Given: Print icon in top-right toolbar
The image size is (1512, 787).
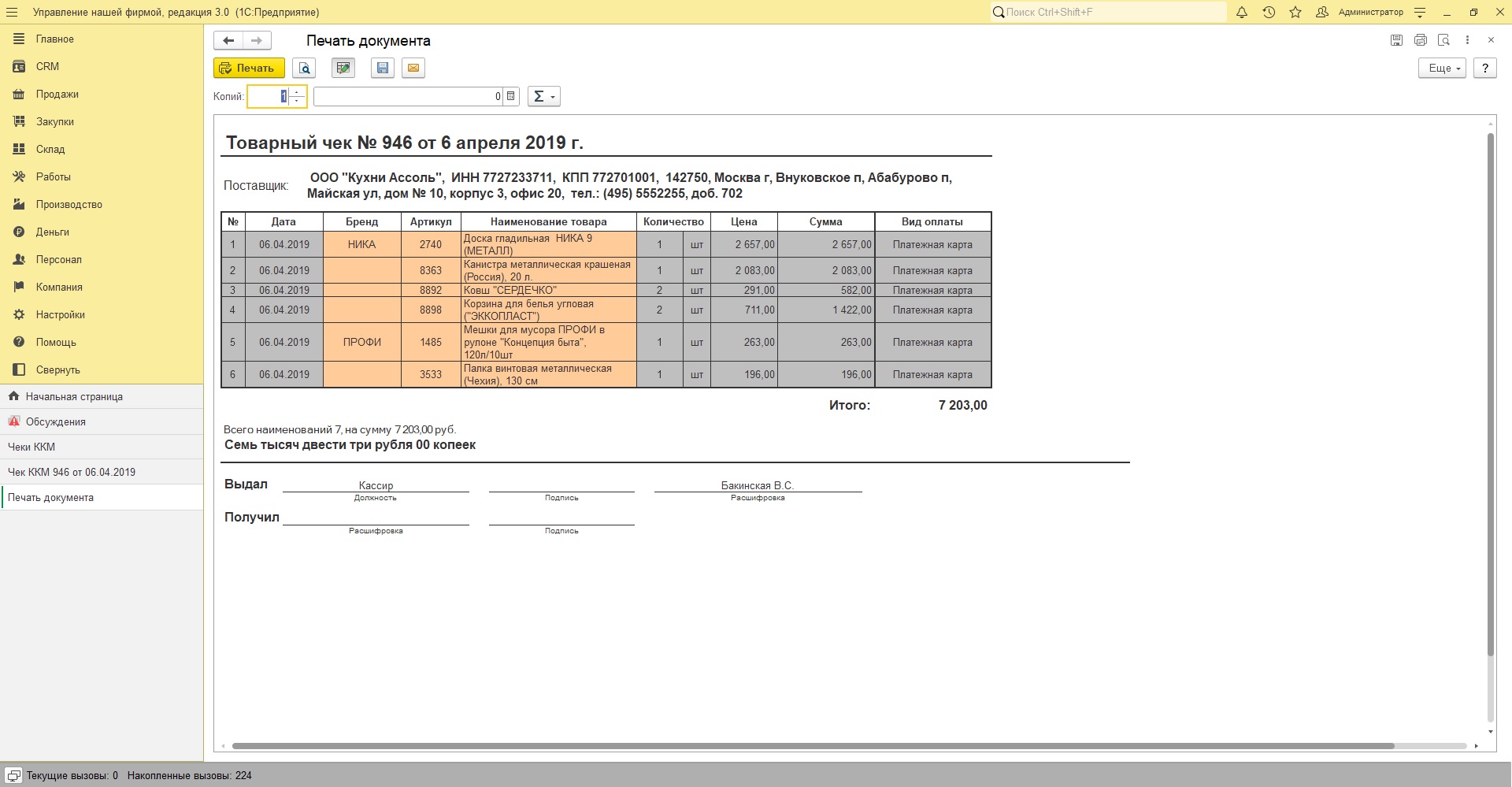Looking at the screenshot, I should pyautogui.click(x=1420, y=40).
